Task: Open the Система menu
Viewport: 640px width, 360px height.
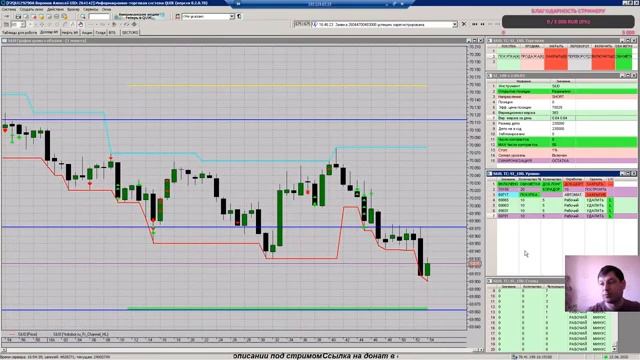Action: click(x=9, y=9)
